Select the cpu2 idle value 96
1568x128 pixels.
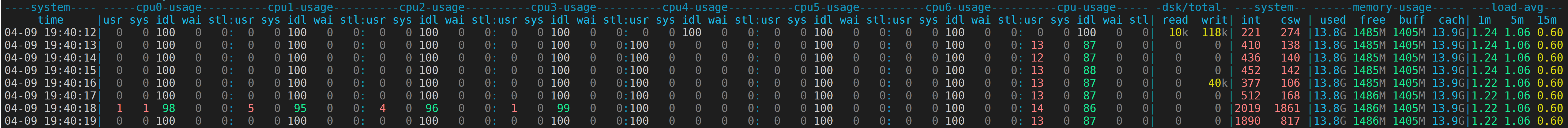[432, 108]
